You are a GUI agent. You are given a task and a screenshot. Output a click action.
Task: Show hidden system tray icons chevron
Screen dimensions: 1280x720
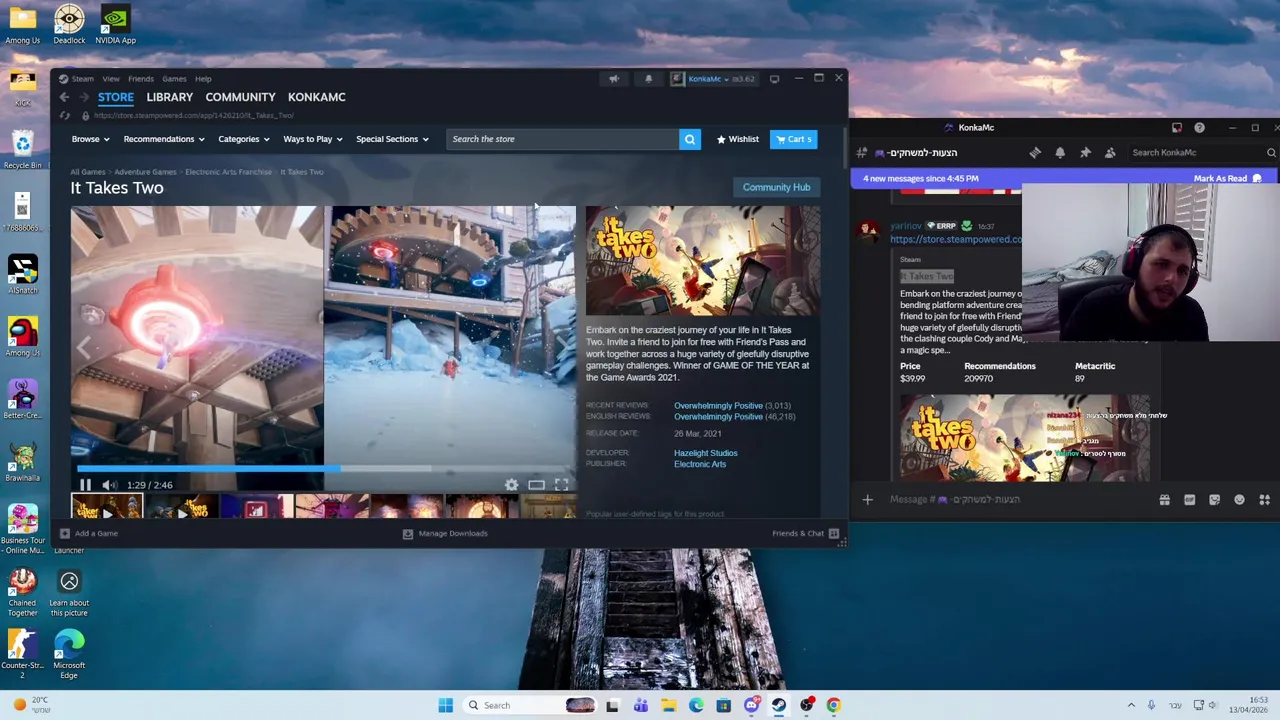point(1132,705)
